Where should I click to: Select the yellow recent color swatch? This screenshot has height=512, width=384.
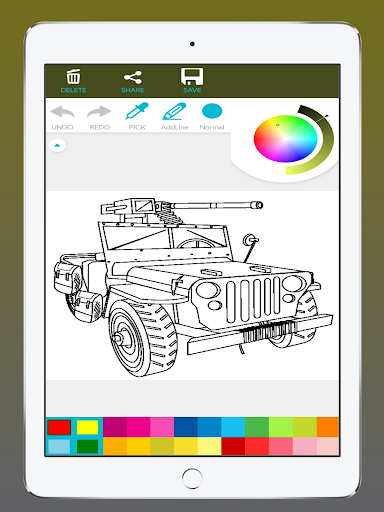click(x=87, y=427)
